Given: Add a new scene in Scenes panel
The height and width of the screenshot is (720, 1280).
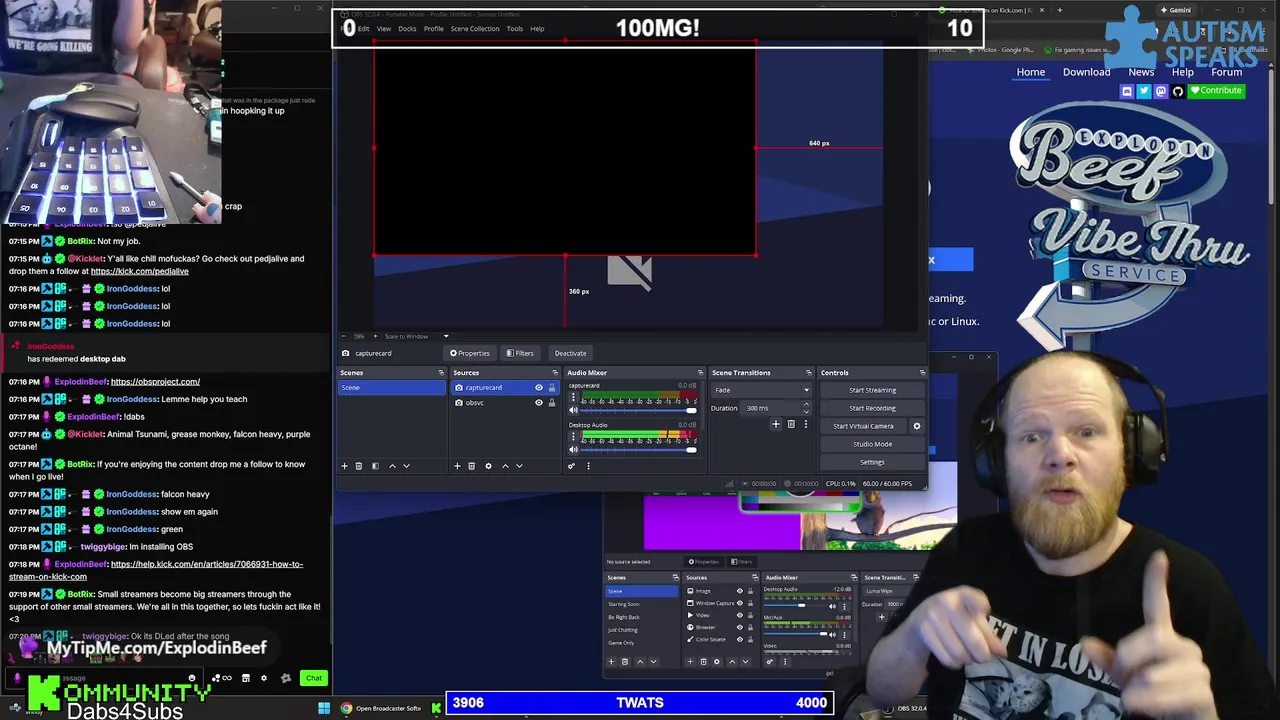Looking at the screenshot, I should pos(344,466).
